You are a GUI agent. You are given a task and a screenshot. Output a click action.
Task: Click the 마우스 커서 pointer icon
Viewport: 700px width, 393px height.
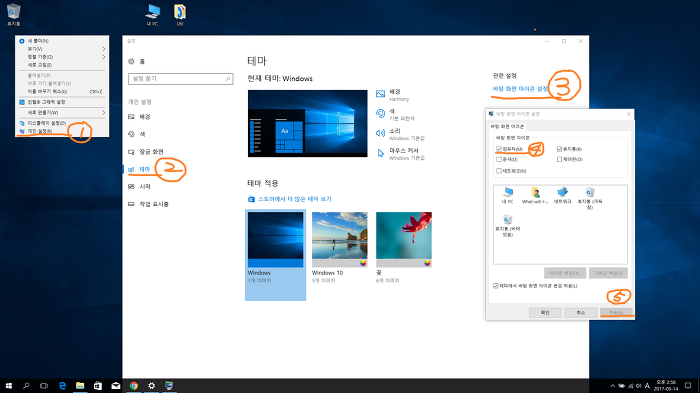(x=380, y=153)
